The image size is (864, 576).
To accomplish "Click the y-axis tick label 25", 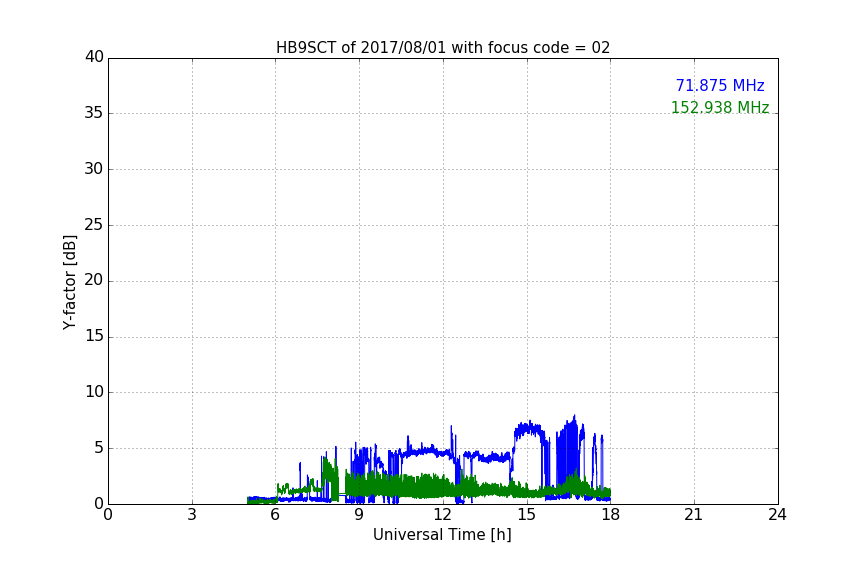I will (94, 225).
